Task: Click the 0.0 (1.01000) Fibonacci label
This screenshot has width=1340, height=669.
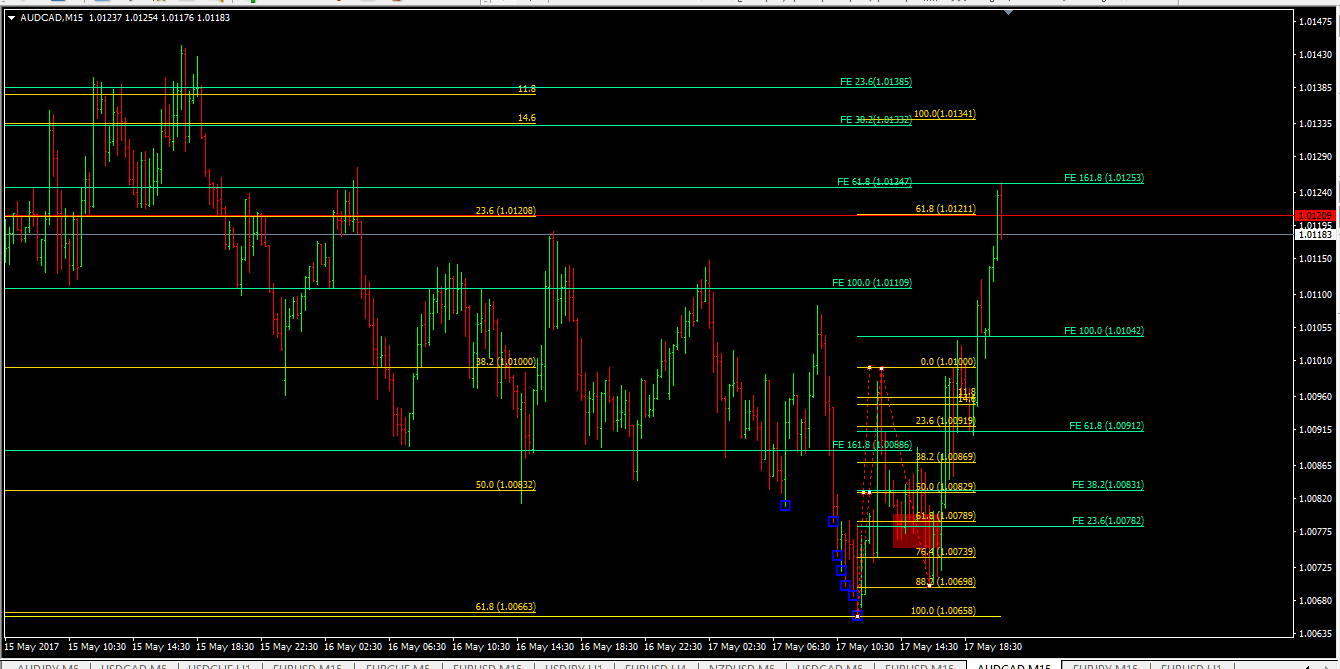Action: pyautogui.click(x=948, y=362)
